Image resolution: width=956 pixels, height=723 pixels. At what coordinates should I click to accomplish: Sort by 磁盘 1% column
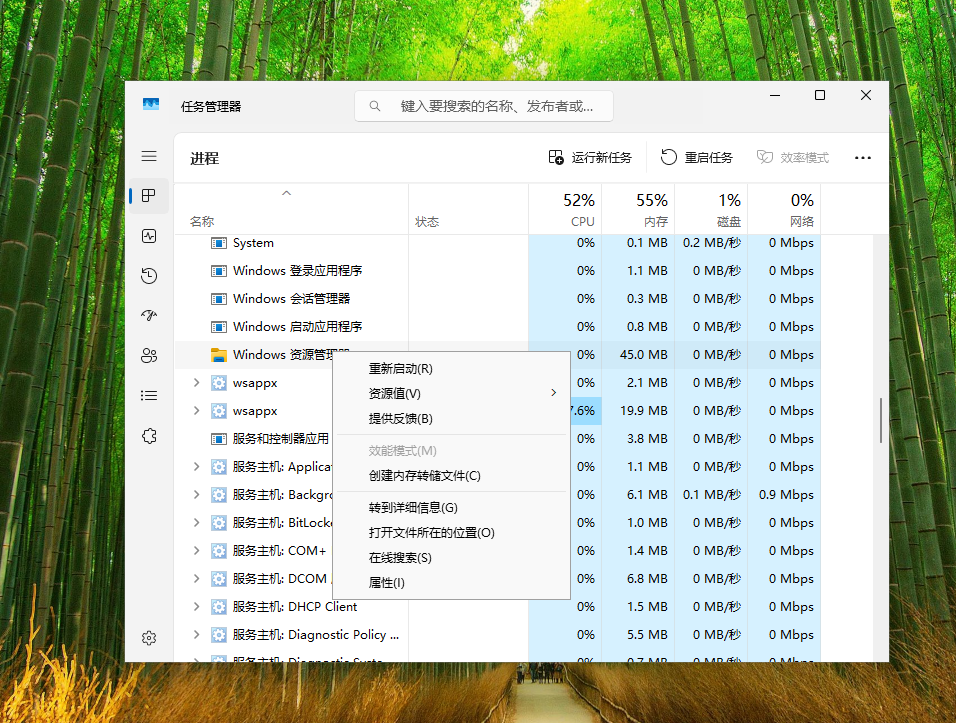click(x=712, y=209)
